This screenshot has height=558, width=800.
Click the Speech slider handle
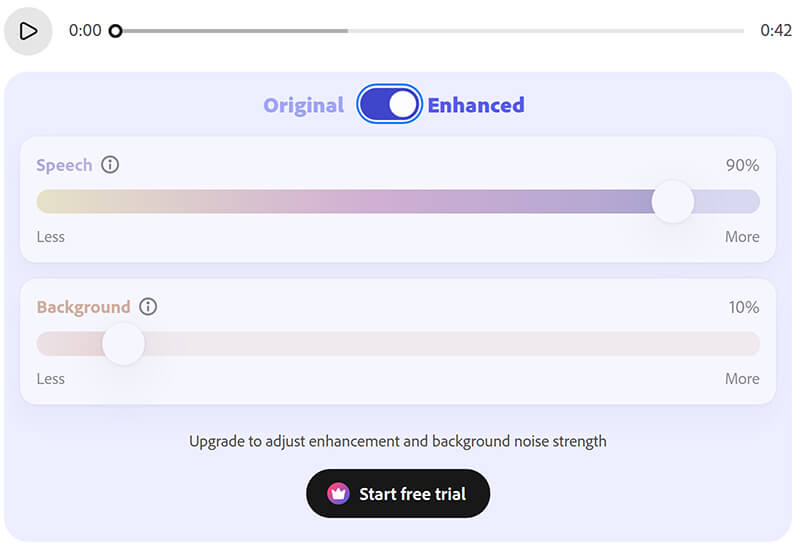point(672,202)
